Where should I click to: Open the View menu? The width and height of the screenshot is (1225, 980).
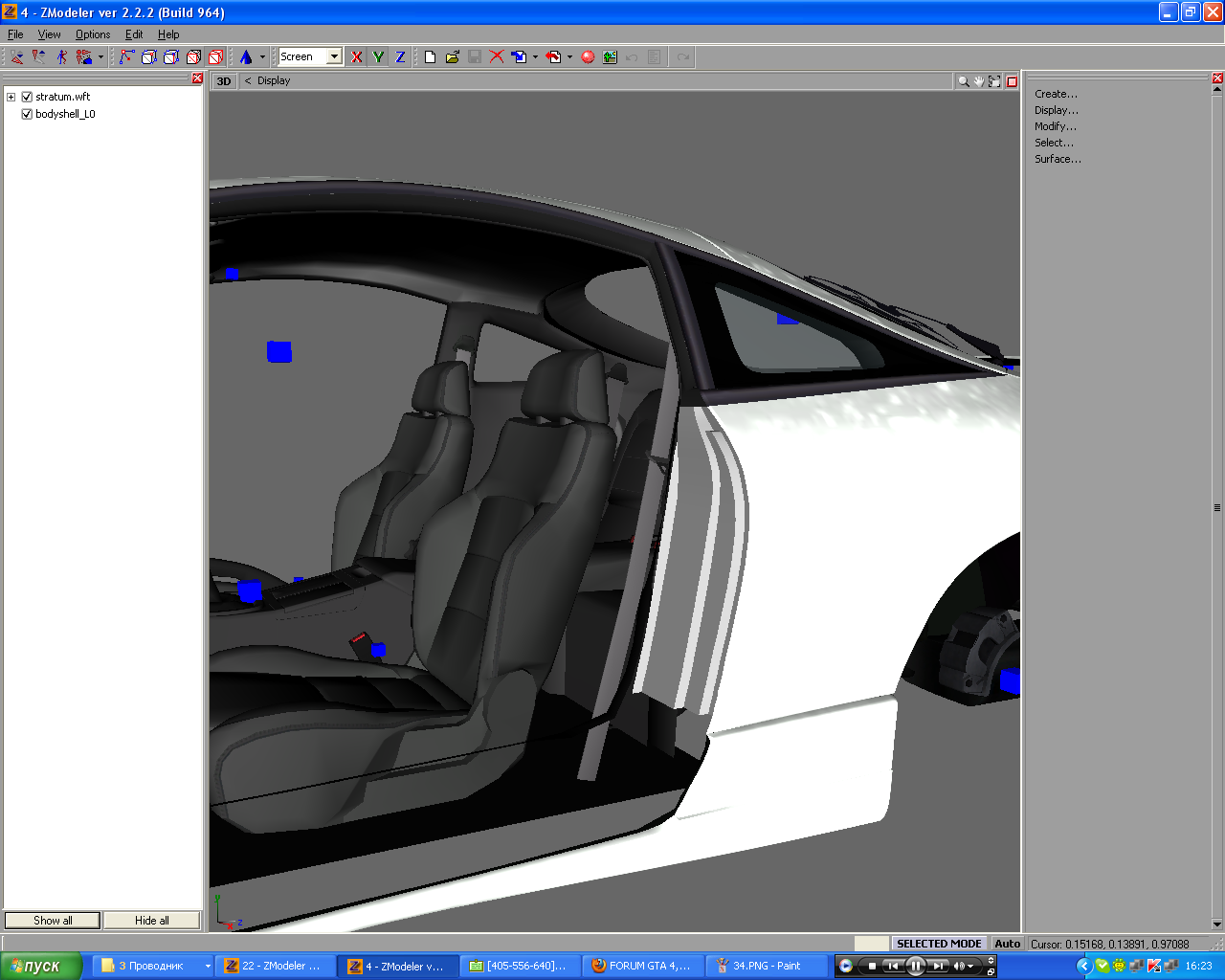coord(49,34)
